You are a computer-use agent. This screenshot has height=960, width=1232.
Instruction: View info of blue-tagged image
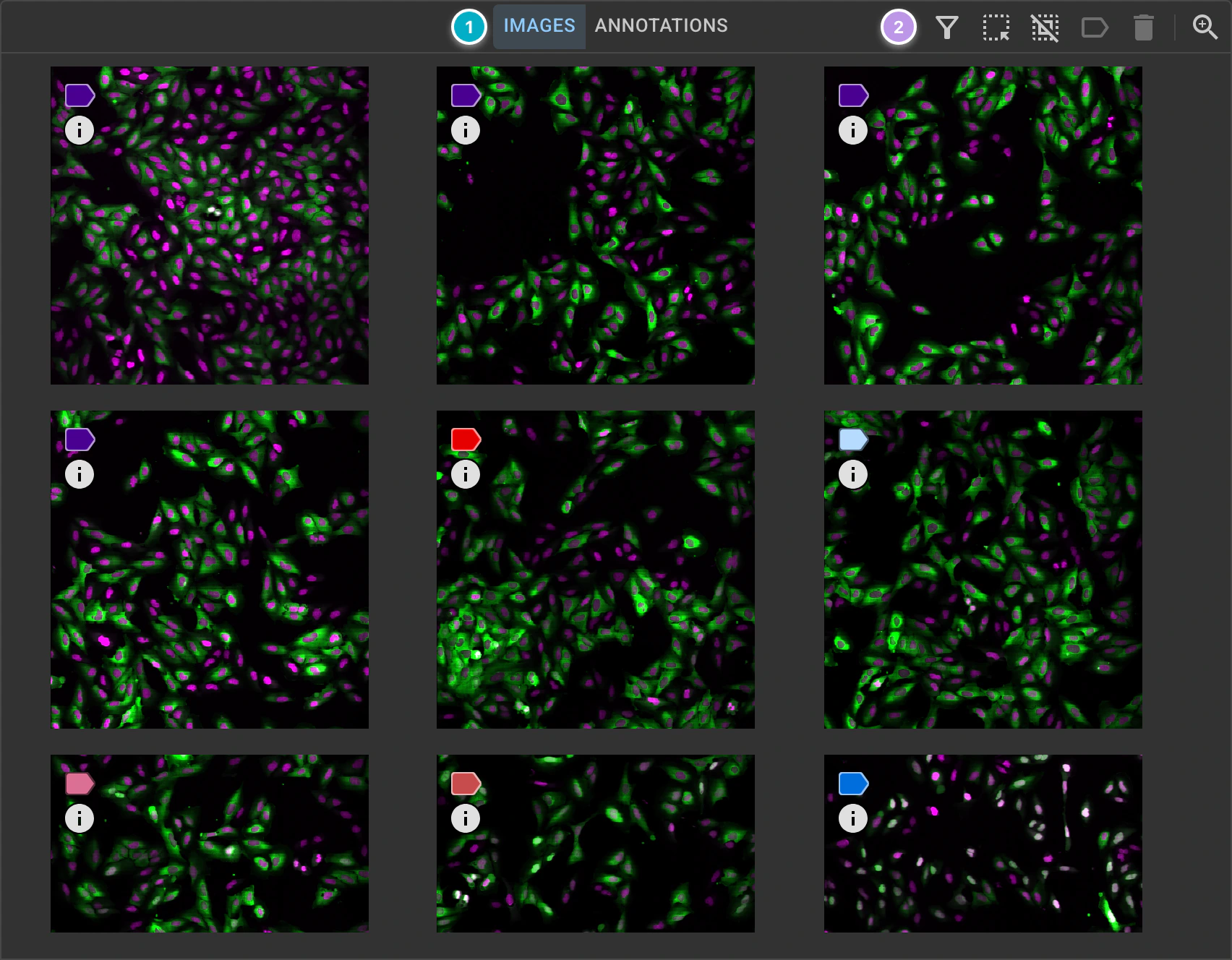(x=853, y=819)
